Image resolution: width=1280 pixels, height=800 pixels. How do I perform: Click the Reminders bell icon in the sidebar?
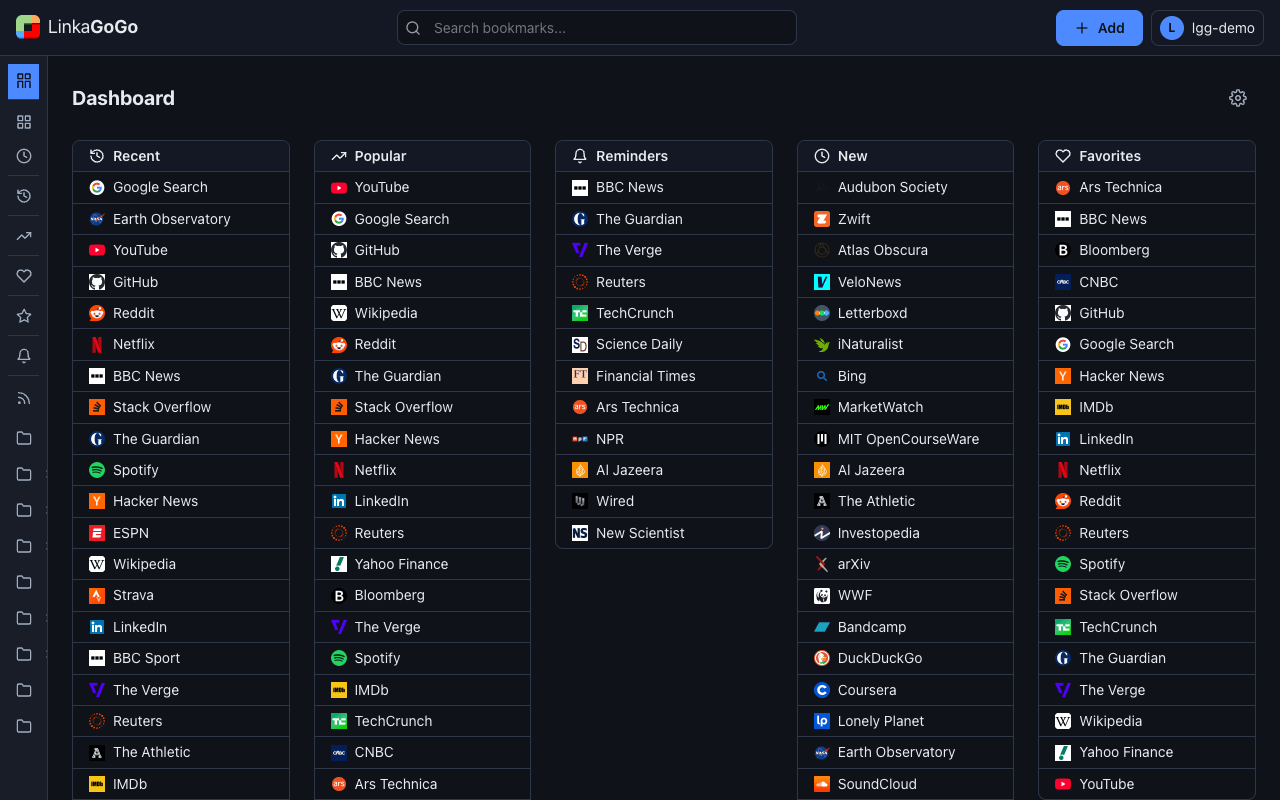click(23, 356)
